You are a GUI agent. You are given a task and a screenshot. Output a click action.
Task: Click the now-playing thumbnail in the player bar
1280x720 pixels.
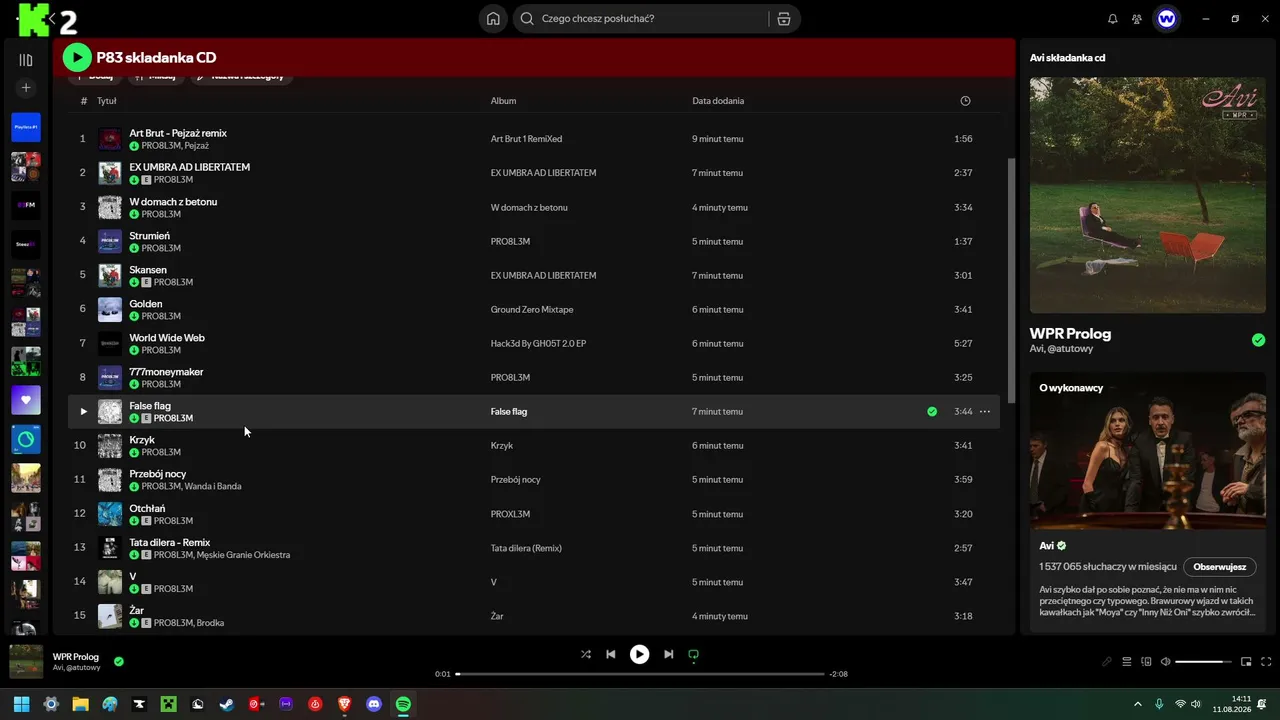tap(26, 661)
